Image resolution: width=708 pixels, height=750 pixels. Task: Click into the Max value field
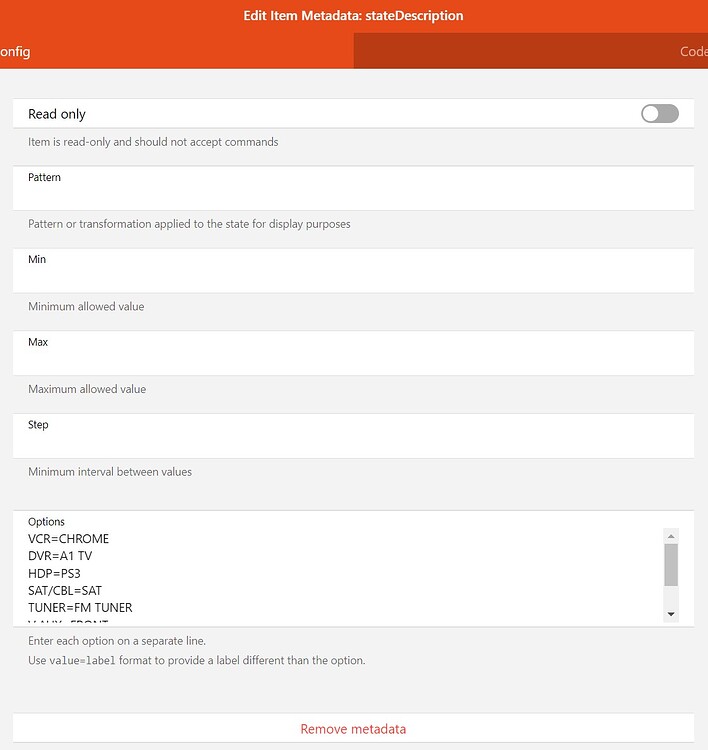point(353,360)
